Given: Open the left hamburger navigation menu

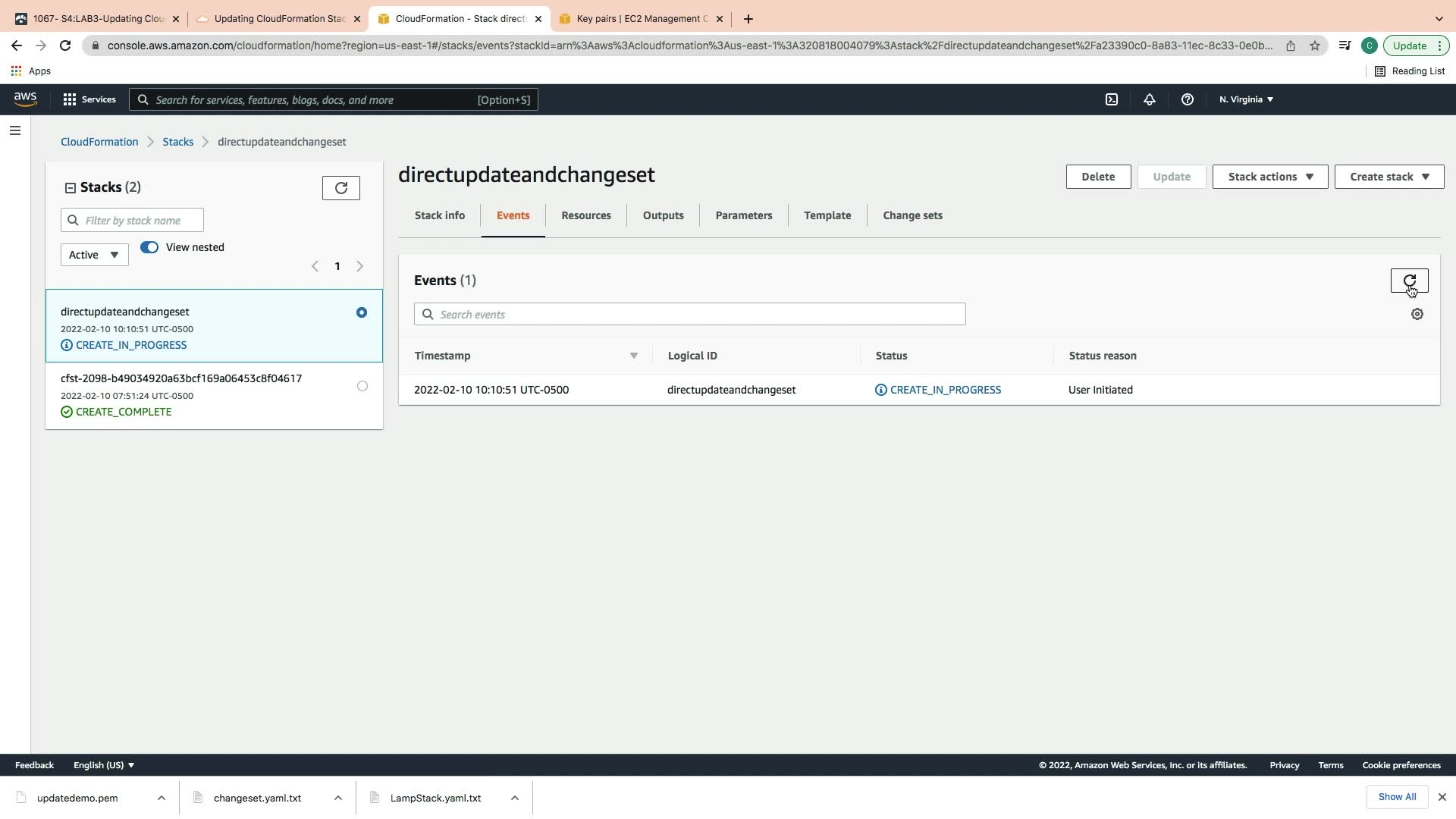Looking at the screenshot, I should pyautogui.click(x=14, y=130).
